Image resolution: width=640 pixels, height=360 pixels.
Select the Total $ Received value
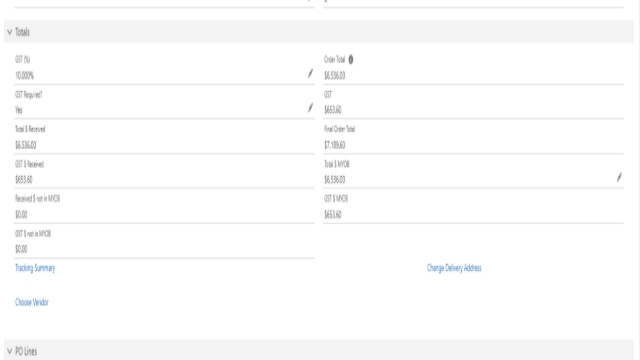(x=26, y=145)
